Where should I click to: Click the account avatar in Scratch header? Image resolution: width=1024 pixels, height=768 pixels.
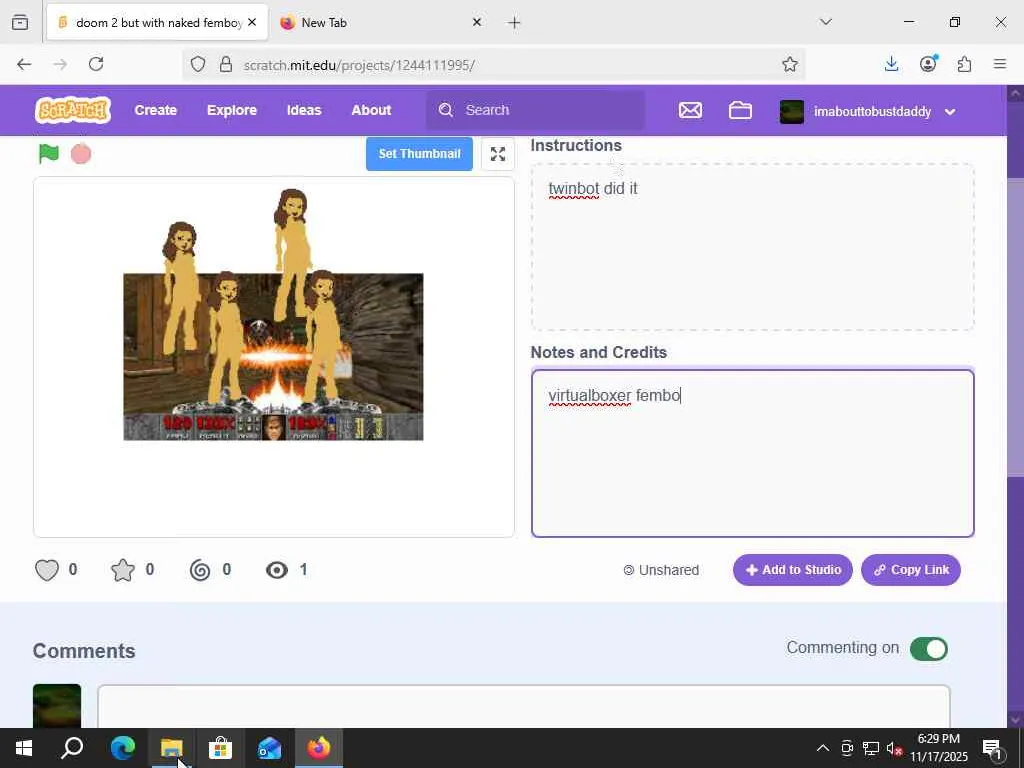(792, 112)
